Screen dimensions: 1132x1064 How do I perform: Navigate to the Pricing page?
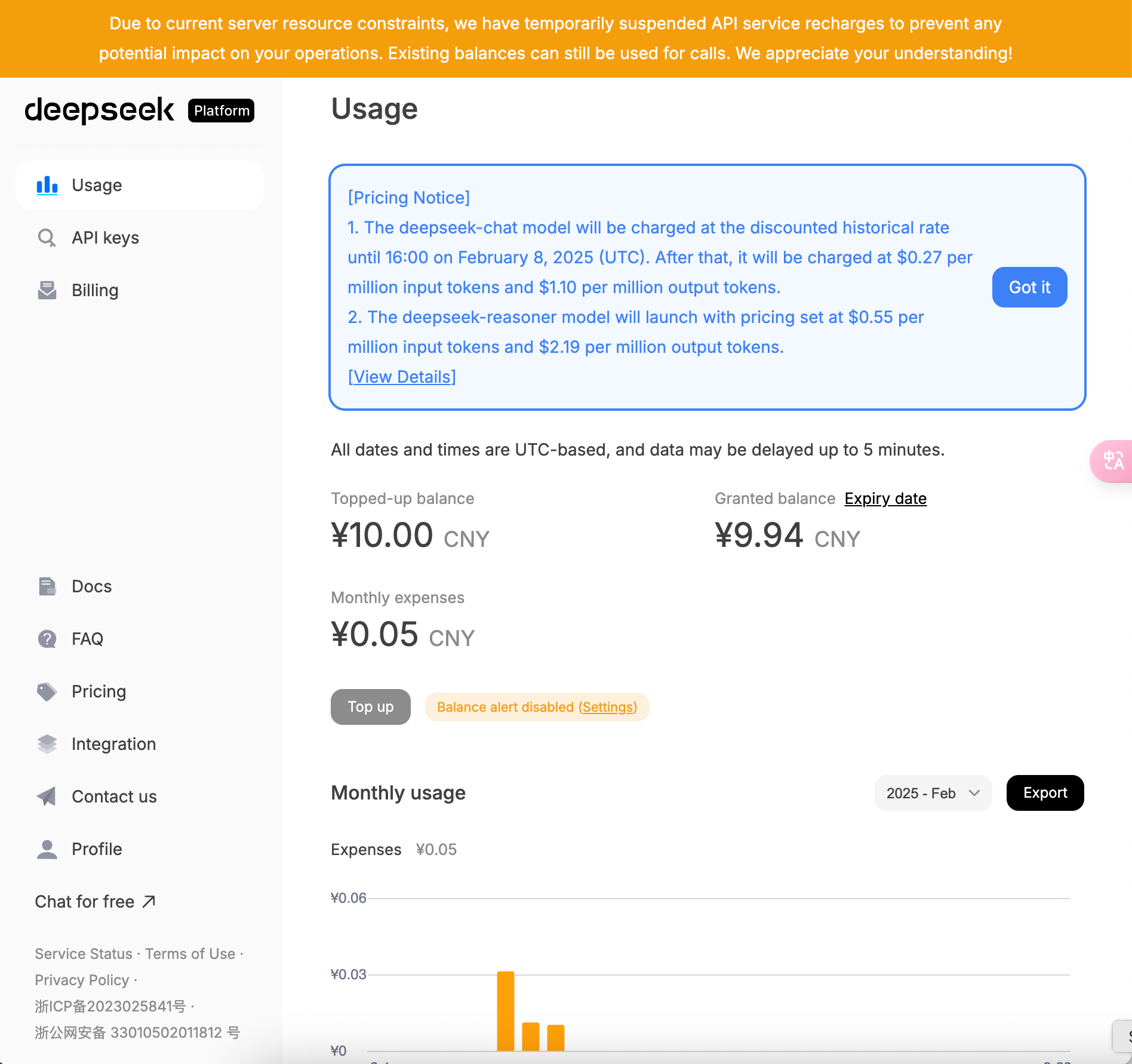tap(140, 691)
